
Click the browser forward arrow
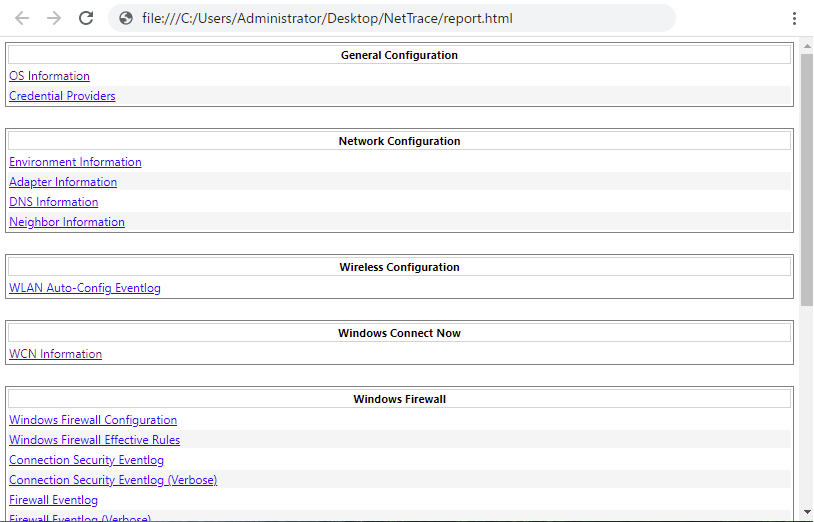pyautogui.click(x=53, y=18)
